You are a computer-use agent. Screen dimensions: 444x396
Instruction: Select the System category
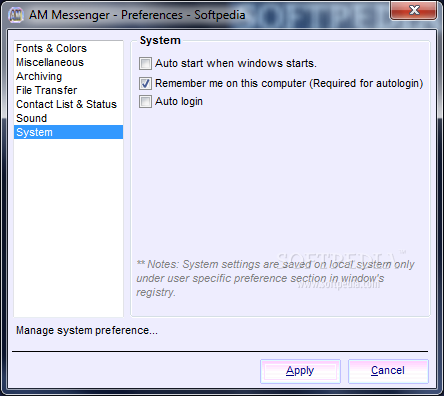(68, 132)
